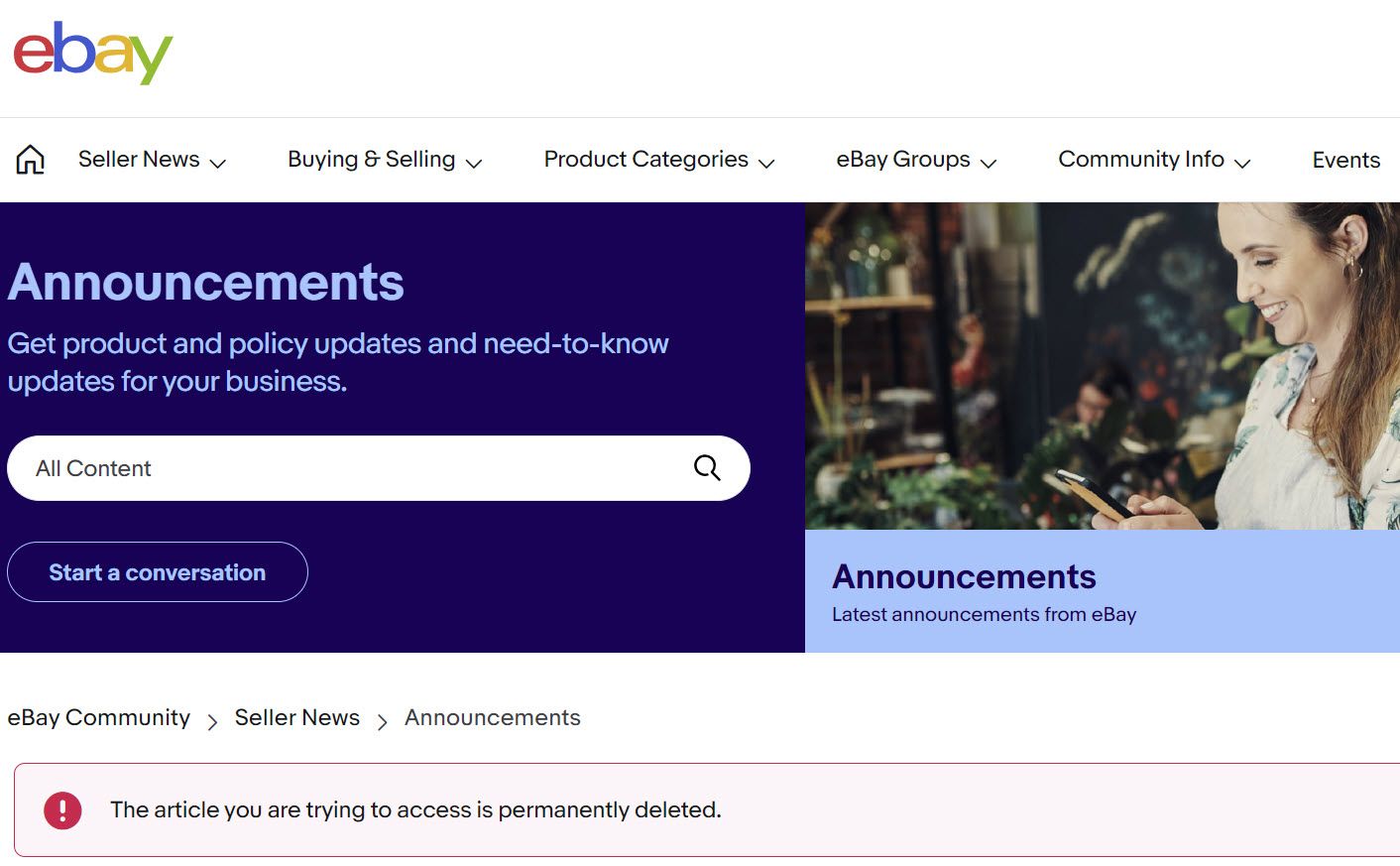The image size is (1400, 866).
Task: Click the red error alert icon
Action: coord(62,810)
